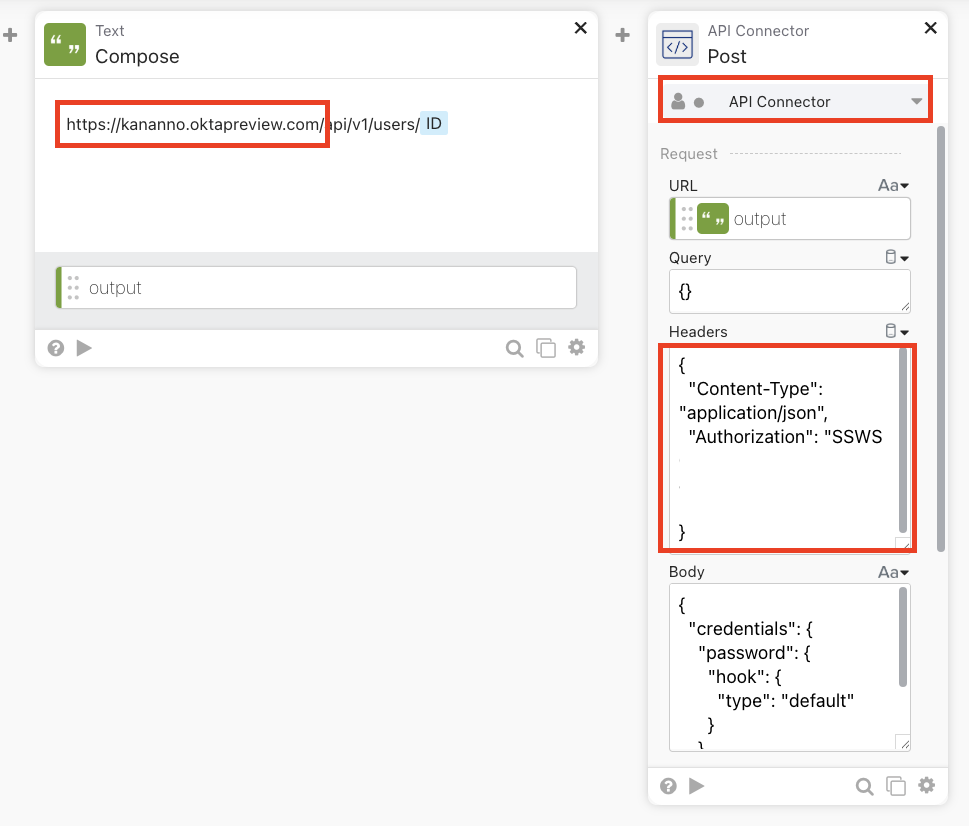Open settings gear on Post card
Image resolution: width=969 pixels, height=826 pixels.
pos(927,785)
